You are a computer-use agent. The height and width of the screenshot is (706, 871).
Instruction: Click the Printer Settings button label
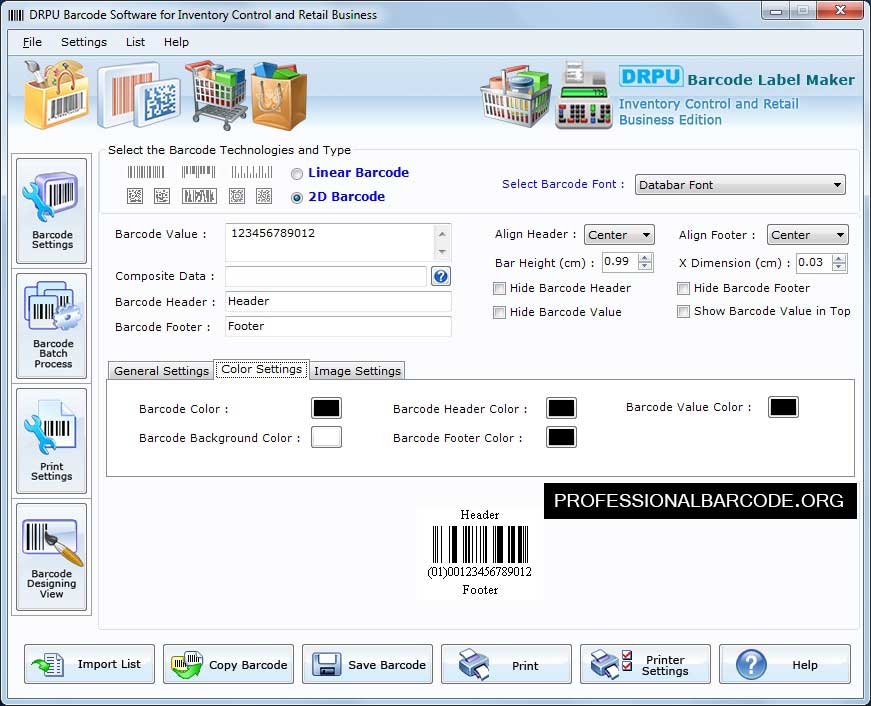665,665
